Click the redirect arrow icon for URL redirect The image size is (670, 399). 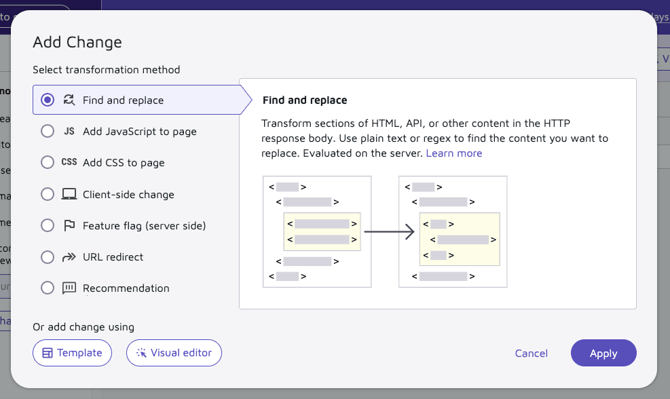click(x=69, y=257)
